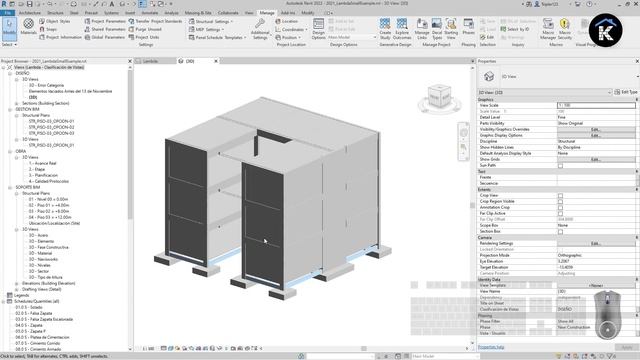Switch to the Annotate ribbon tab
Screen dimensions: 640x360
(x=149, y=13)
